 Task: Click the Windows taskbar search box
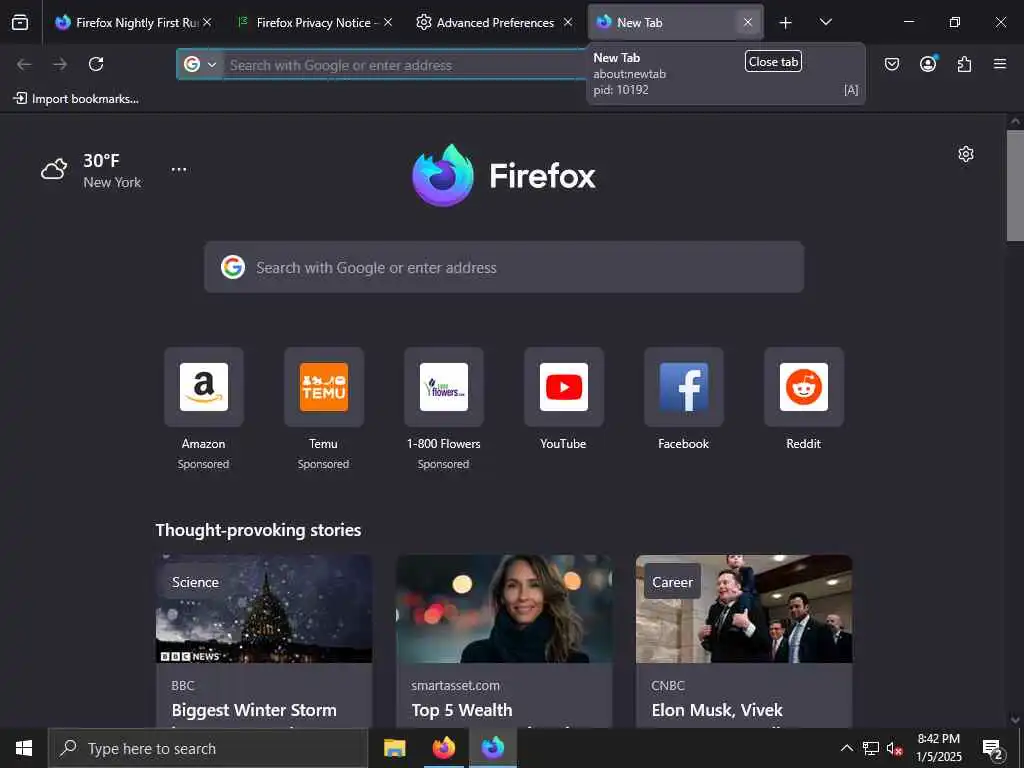pos(208,748)
